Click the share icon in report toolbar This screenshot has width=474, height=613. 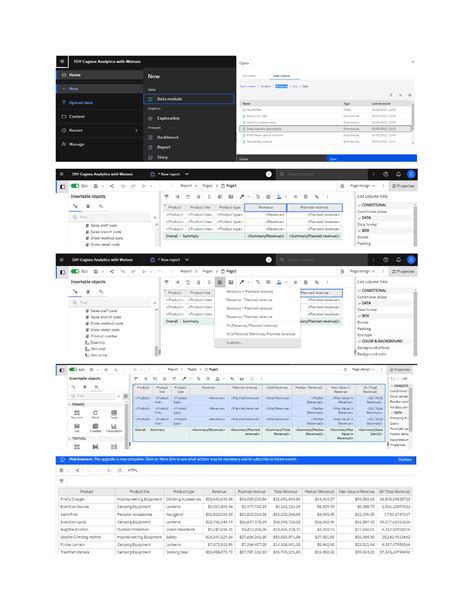[x=112, y=186]
